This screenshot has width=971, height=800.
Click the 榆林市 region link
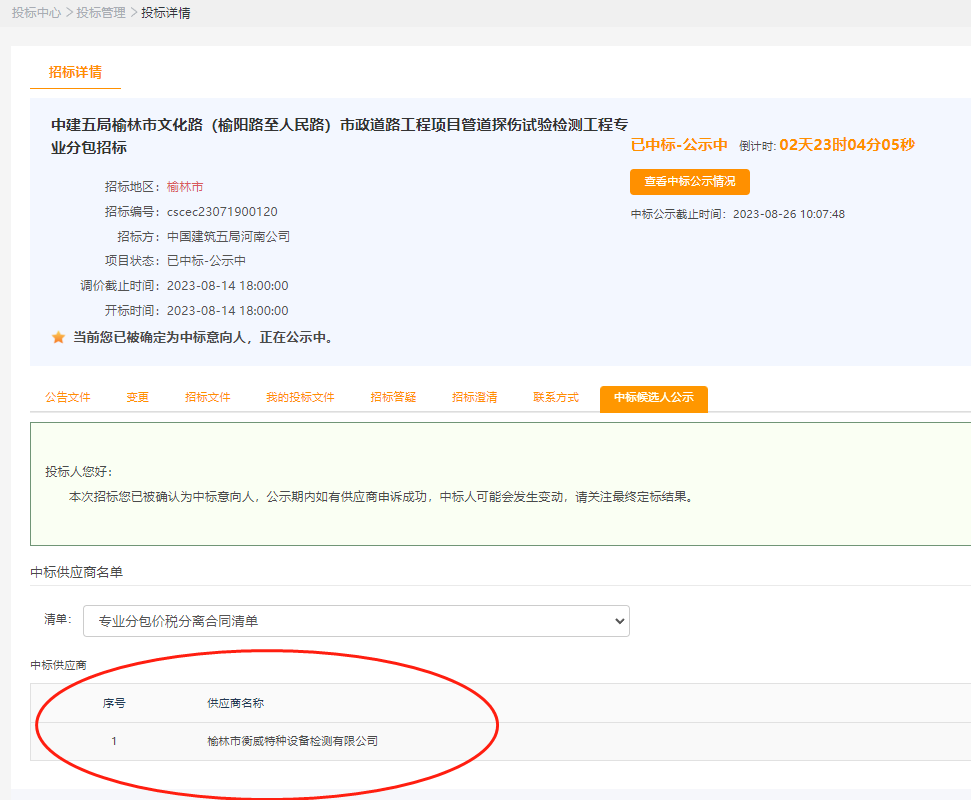[185, 187]
